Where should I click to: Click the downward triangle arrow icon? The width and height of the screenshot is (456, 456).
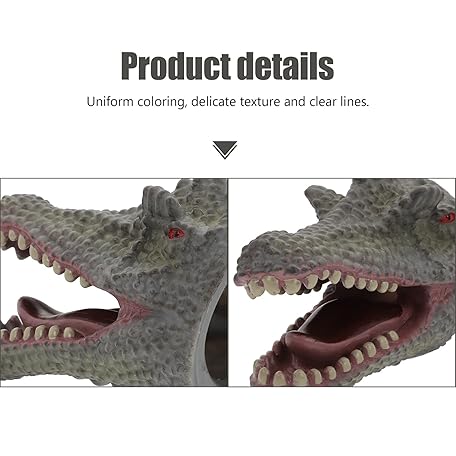click(x=225, y=150)
